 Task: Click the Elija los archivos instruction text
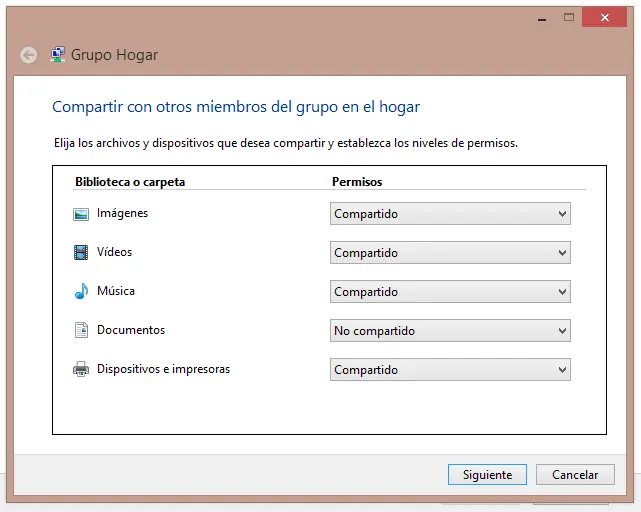[286, 143]
